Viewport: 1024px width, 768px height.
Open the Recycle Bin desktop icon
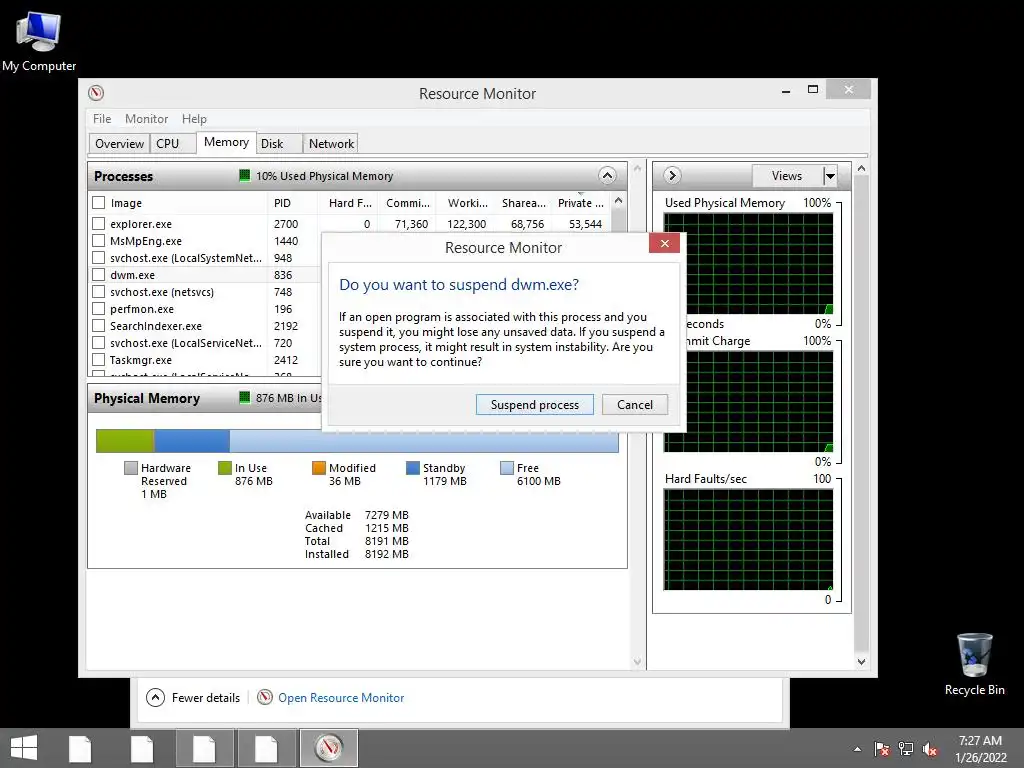tap(974, 664)
